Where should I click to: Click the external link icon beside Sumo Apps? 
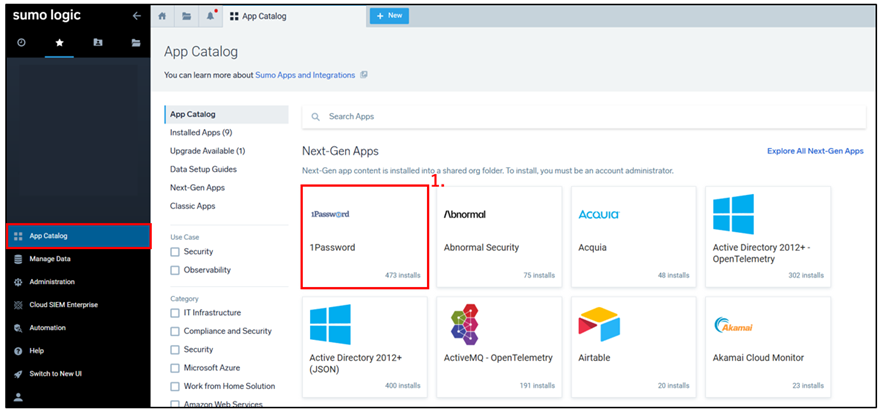click(x=364, y=75)
